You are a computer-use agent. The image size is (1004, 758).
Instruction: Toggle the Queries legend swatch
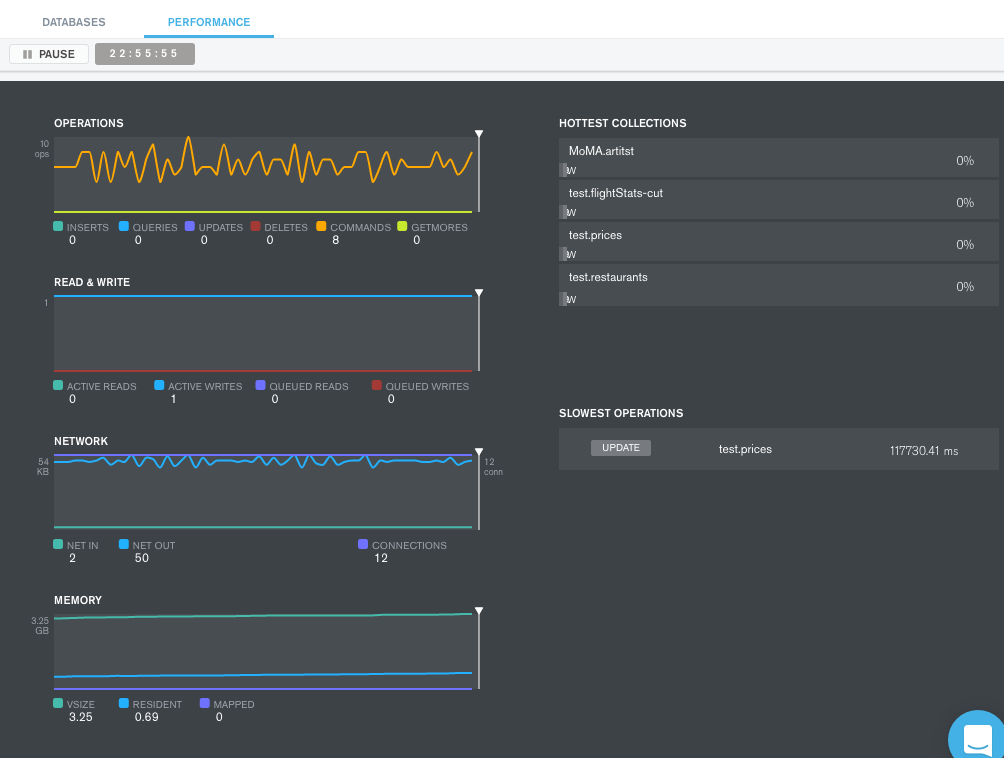tap(124, 227)
